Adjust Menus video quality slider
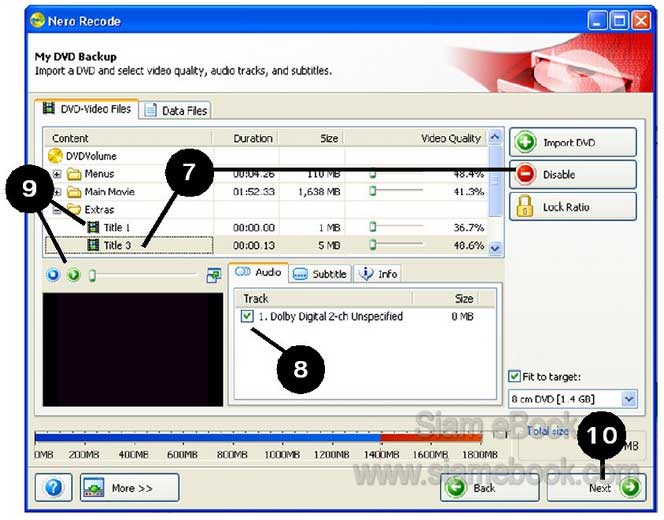664x520 pixels. [x=372, y=174]
